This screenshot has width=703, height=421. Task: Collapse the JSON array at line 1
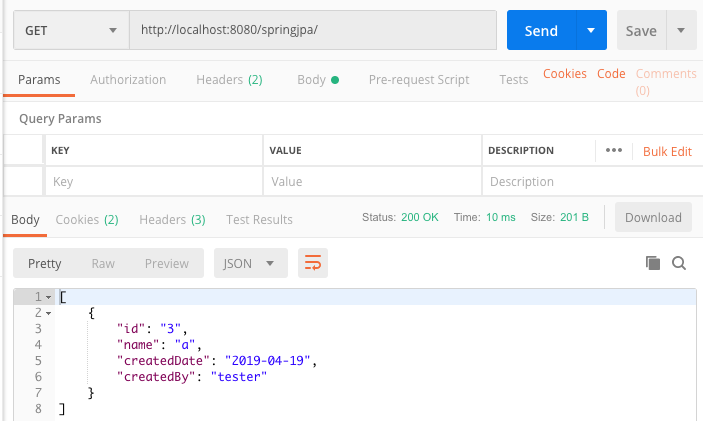pyautogui.click(x=48, y=297)
